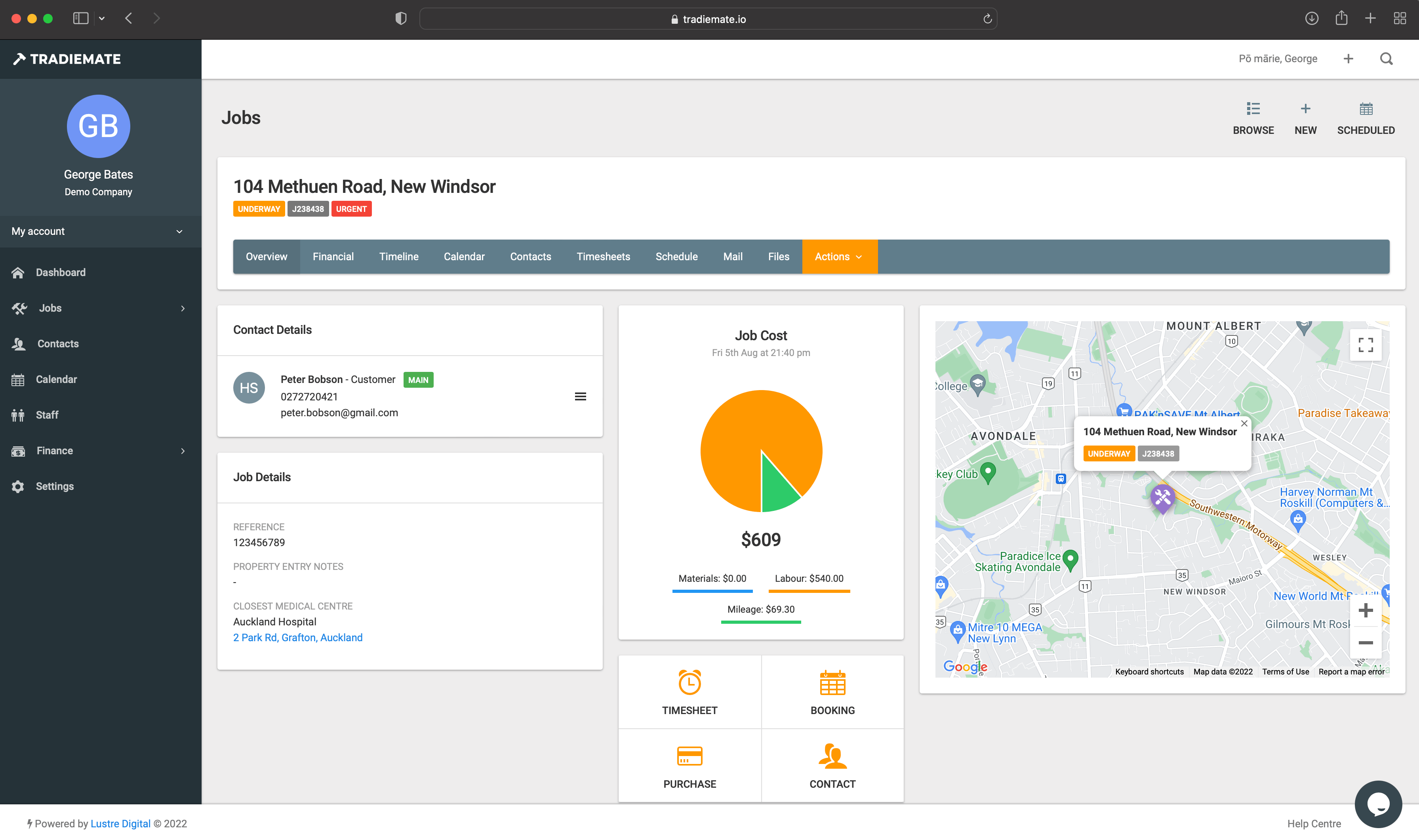Screen dimensions: 1419x840
Task: Click the Scheduled calendar icon
Action: click(1366, 109)
